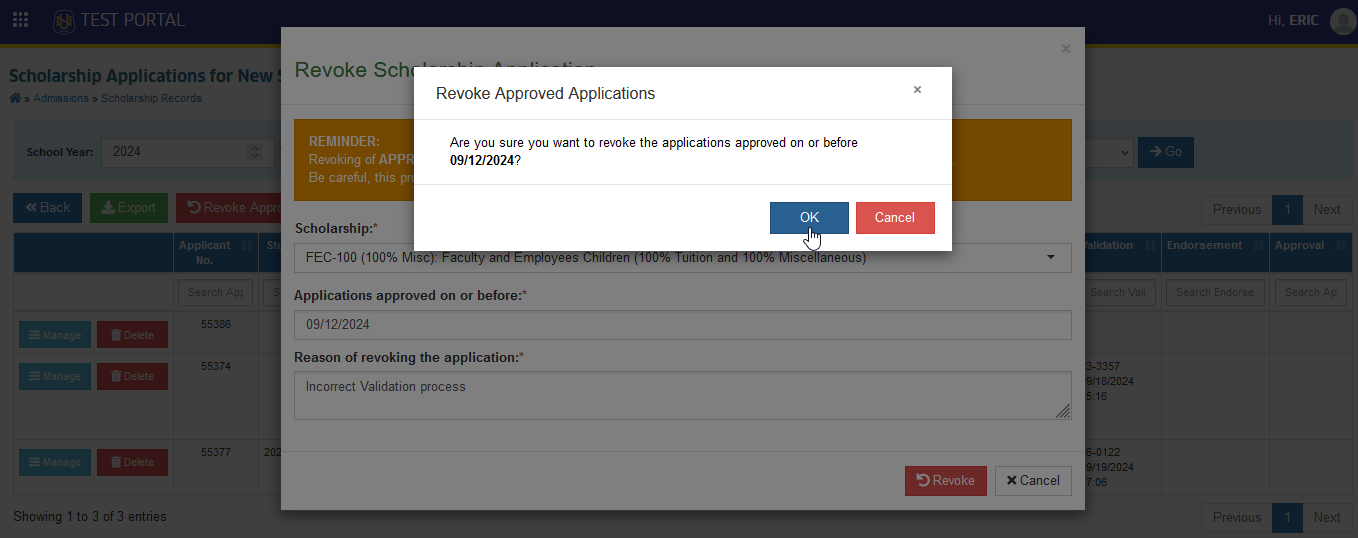Click the Go button
1358x538 pixels.
point(1165,152)
